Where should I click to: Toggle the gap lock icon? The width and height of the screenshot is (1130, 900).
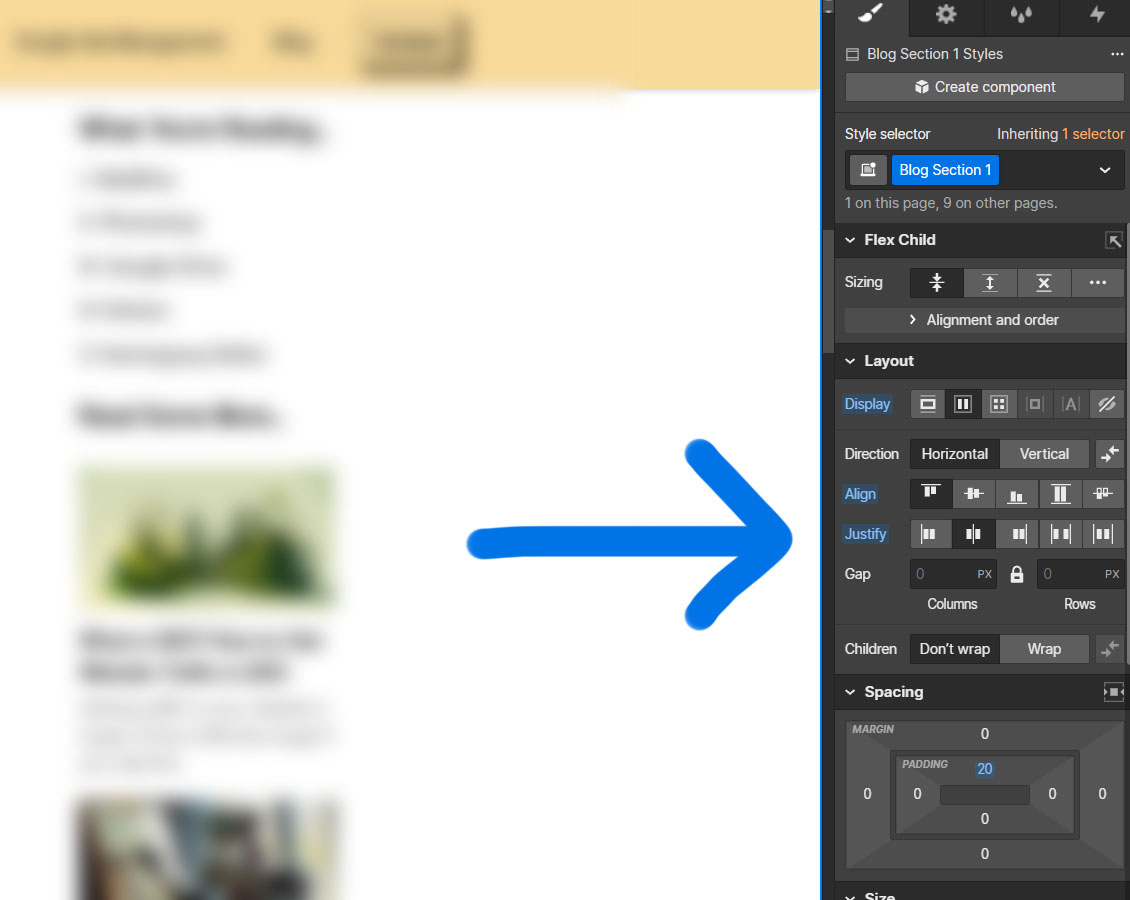[x=1017, y=575]
